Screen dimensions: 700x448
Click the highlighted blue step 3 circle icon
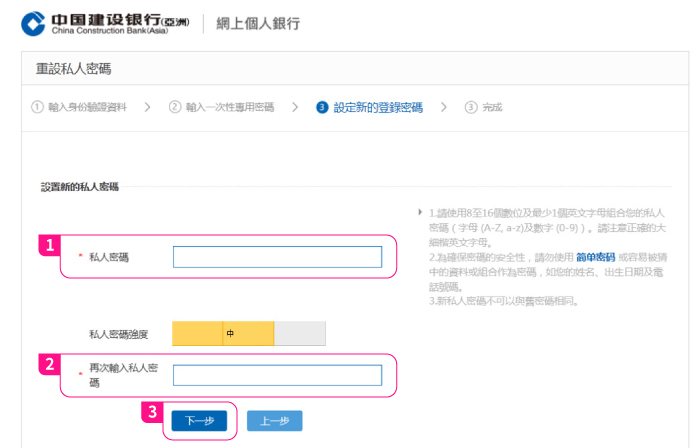pos(322,107)
